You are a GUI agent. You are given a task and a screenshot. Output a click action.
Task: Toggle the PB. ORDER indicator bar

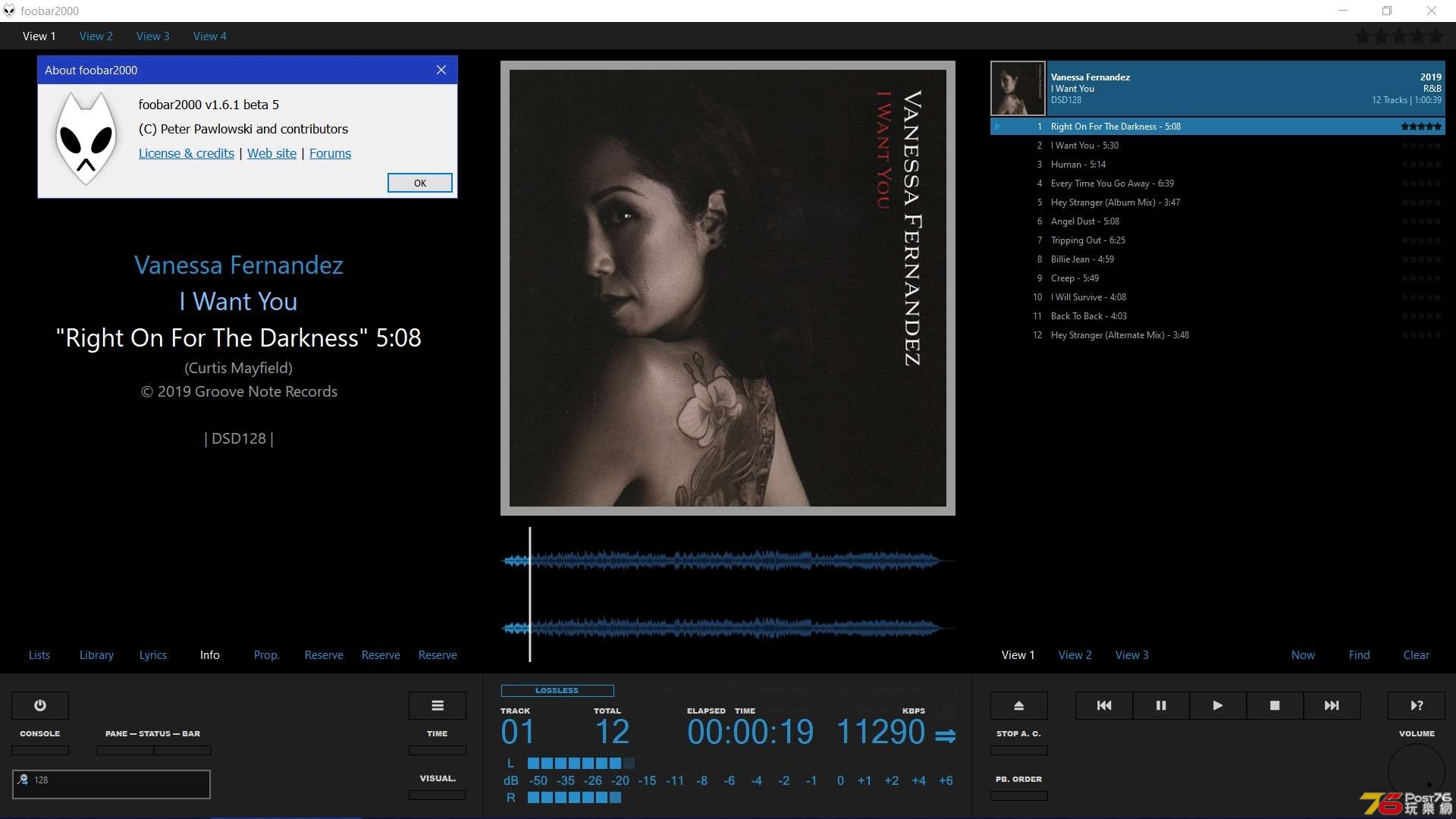1019,796
